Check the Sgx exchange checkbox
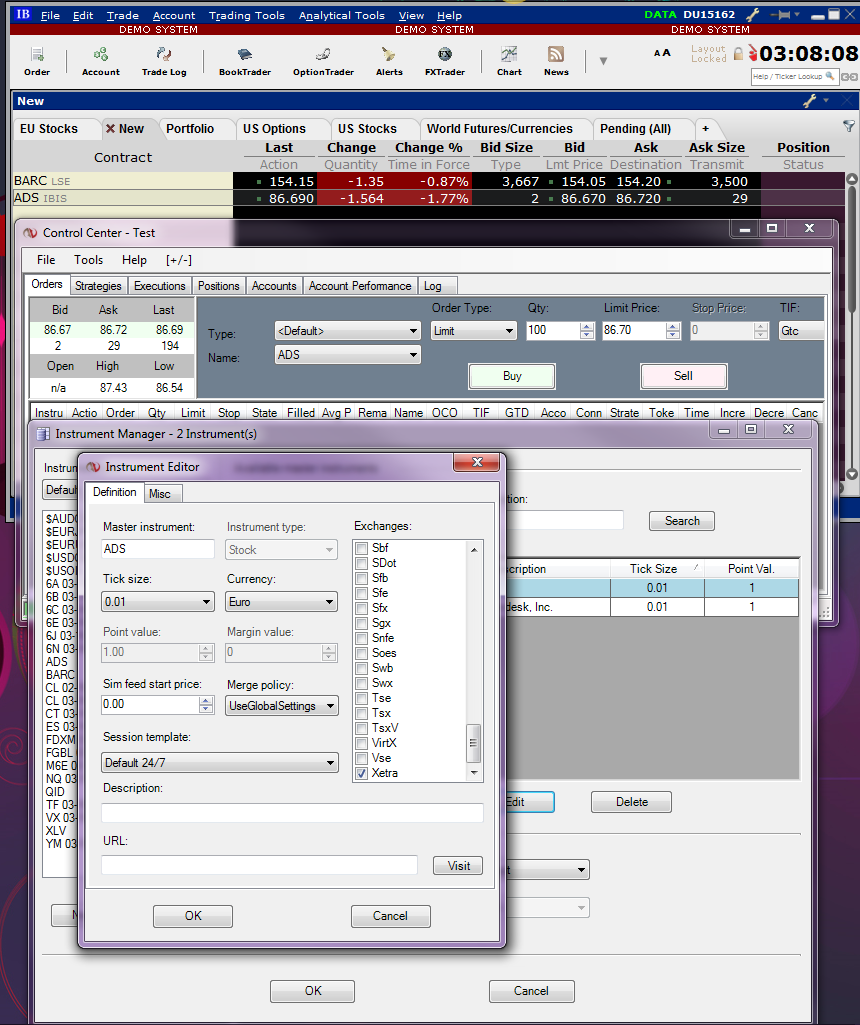Screen dimensions: 860x1025 361,624
